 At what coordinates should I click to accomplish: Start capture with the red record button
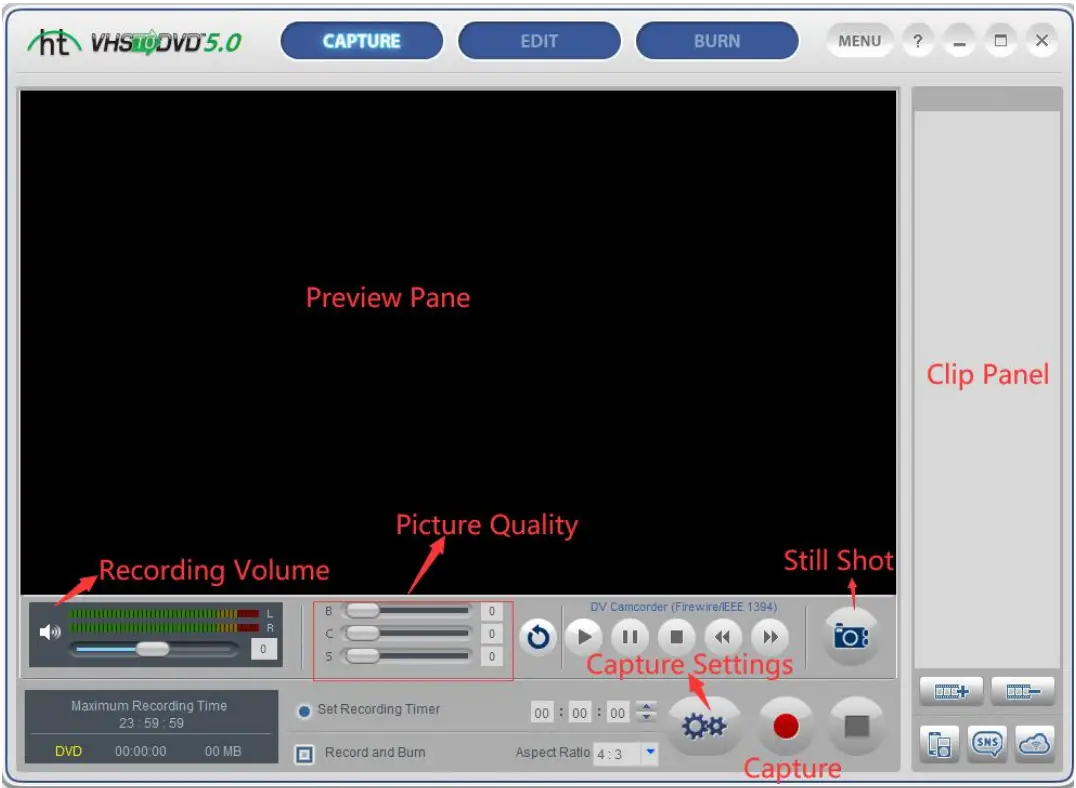pos(786,726)
